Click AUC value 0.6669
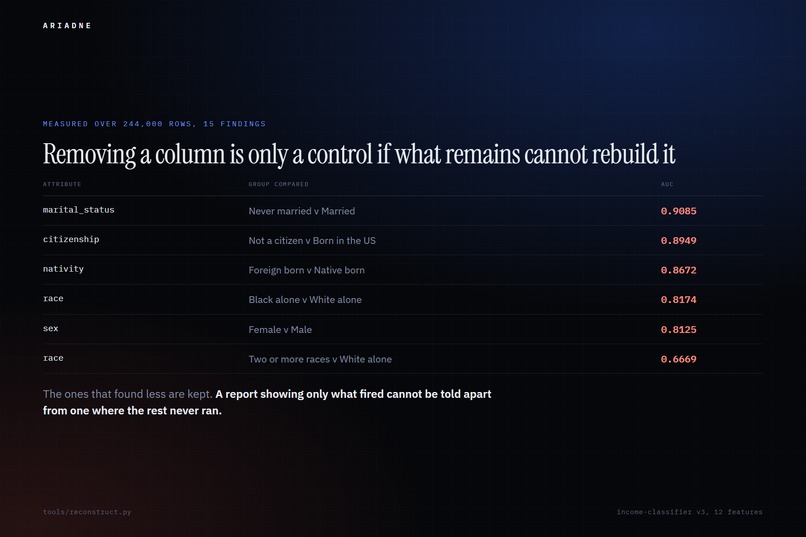This screenshot has width=806, height=537. [x=679, y=359]
